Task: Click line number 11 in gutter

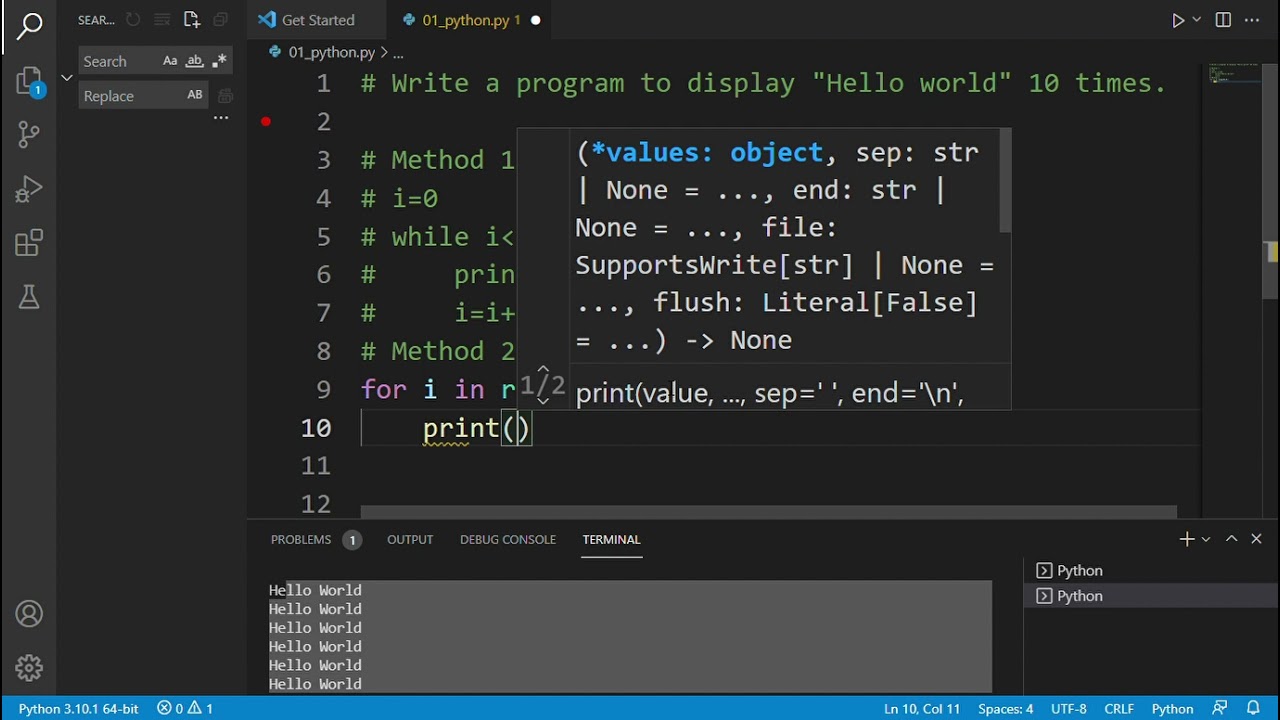Action: click(x=316, y=466)
